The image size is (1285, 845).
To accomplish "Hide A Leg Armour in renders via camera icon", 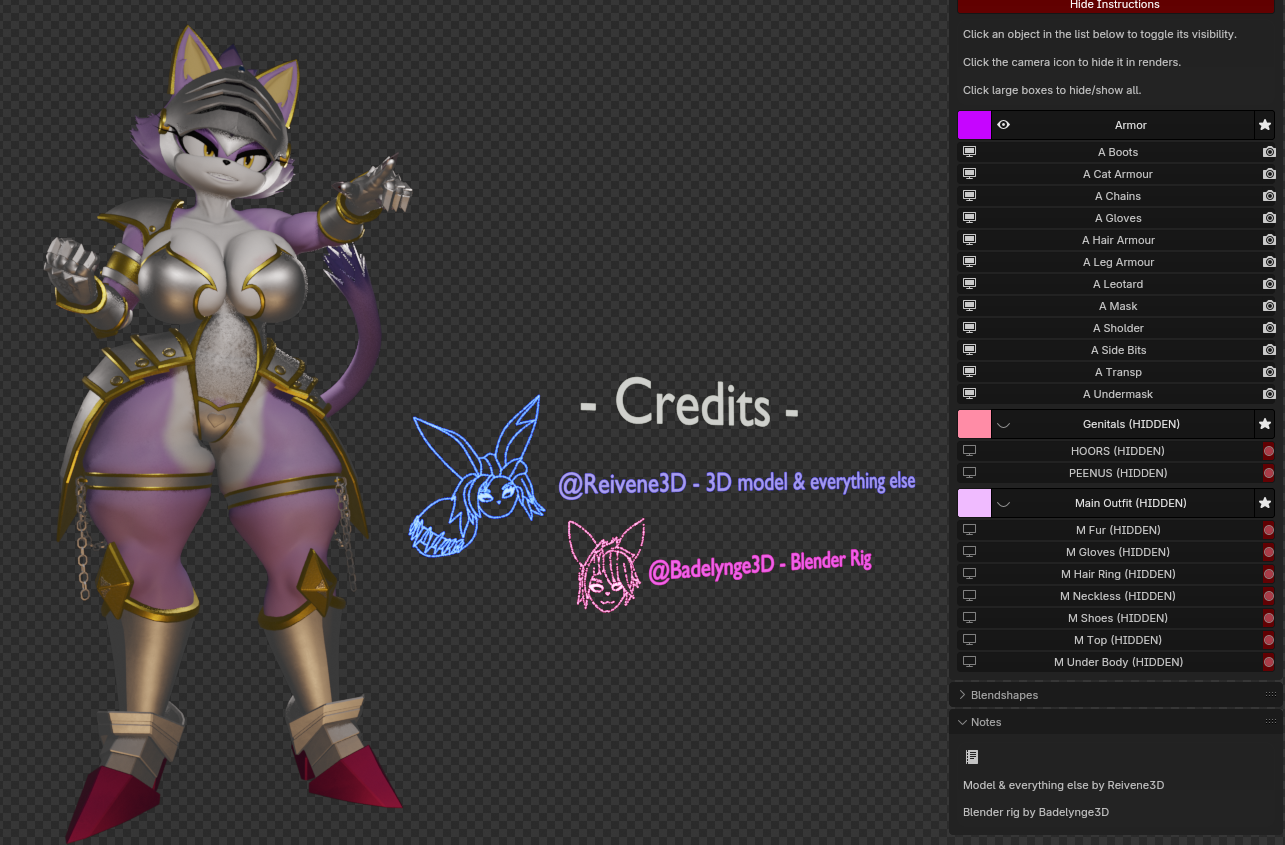I will (x=1269, y=262).
